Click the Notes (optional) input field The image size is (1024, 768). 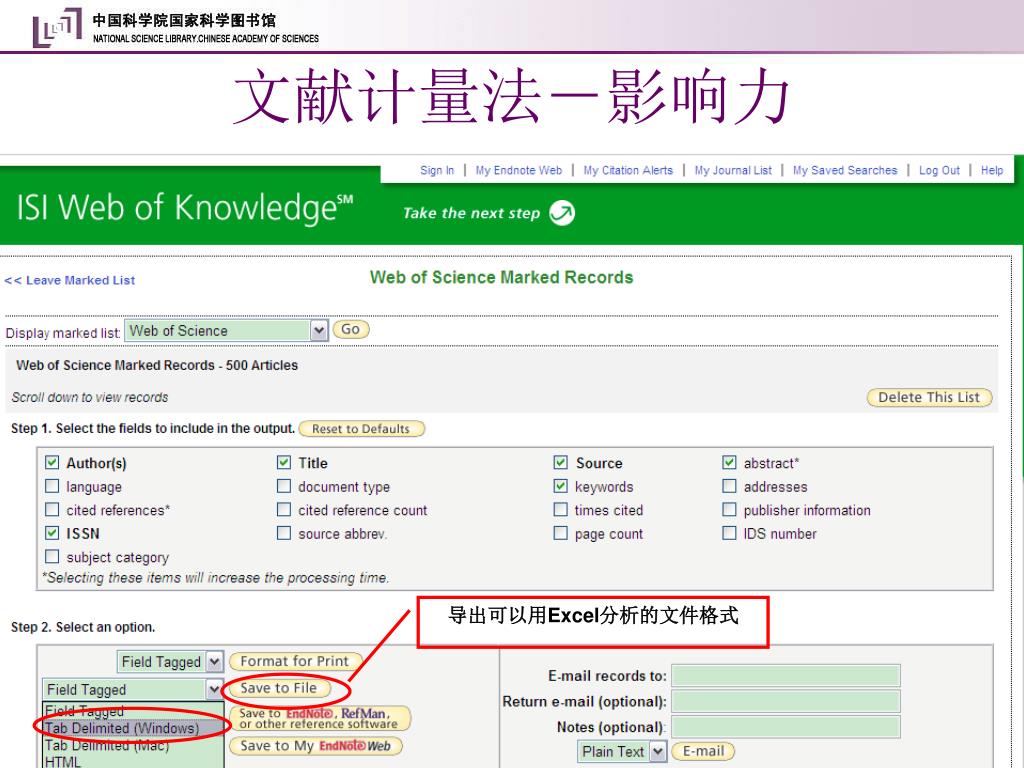pyautogui.click(x=786, y=727)
